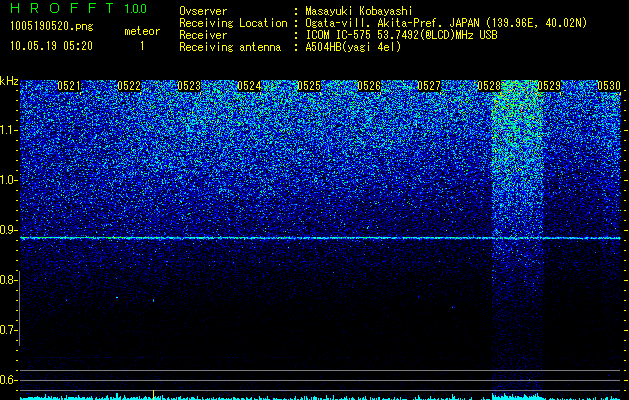
Task: Click the 0522 time marker
Action: click(x=129, y=86)
